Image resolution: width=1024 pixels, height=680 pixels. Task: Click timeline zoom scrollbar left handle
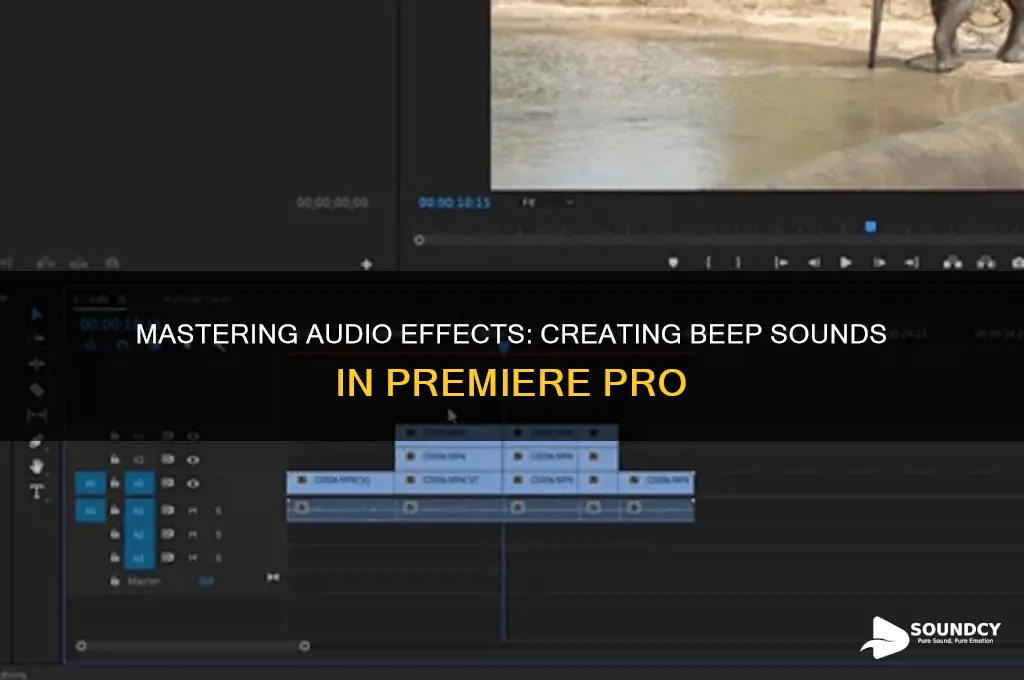pyautogui.click(x=81, y=646)
